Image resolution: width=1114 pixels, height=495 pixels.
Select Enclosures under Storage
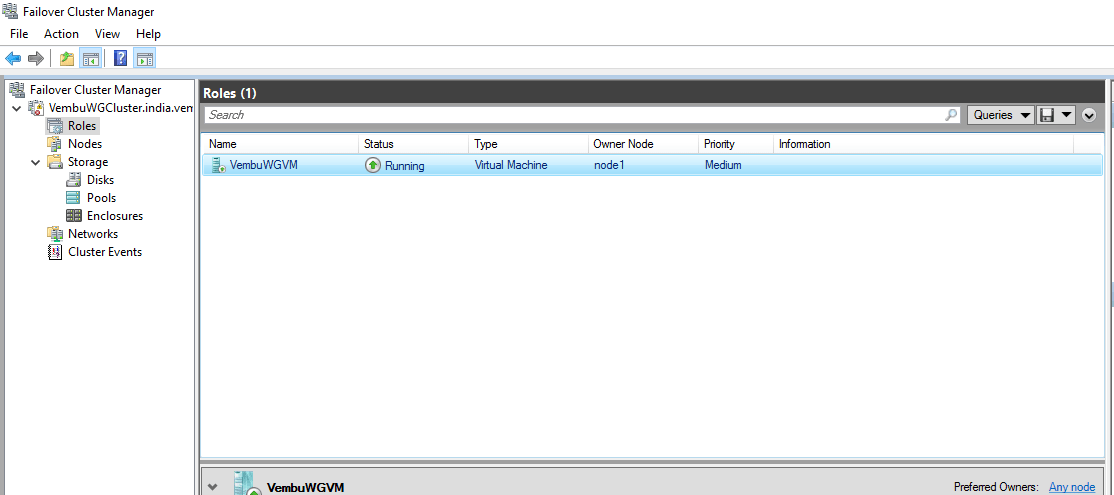click(x=114, y=216)
